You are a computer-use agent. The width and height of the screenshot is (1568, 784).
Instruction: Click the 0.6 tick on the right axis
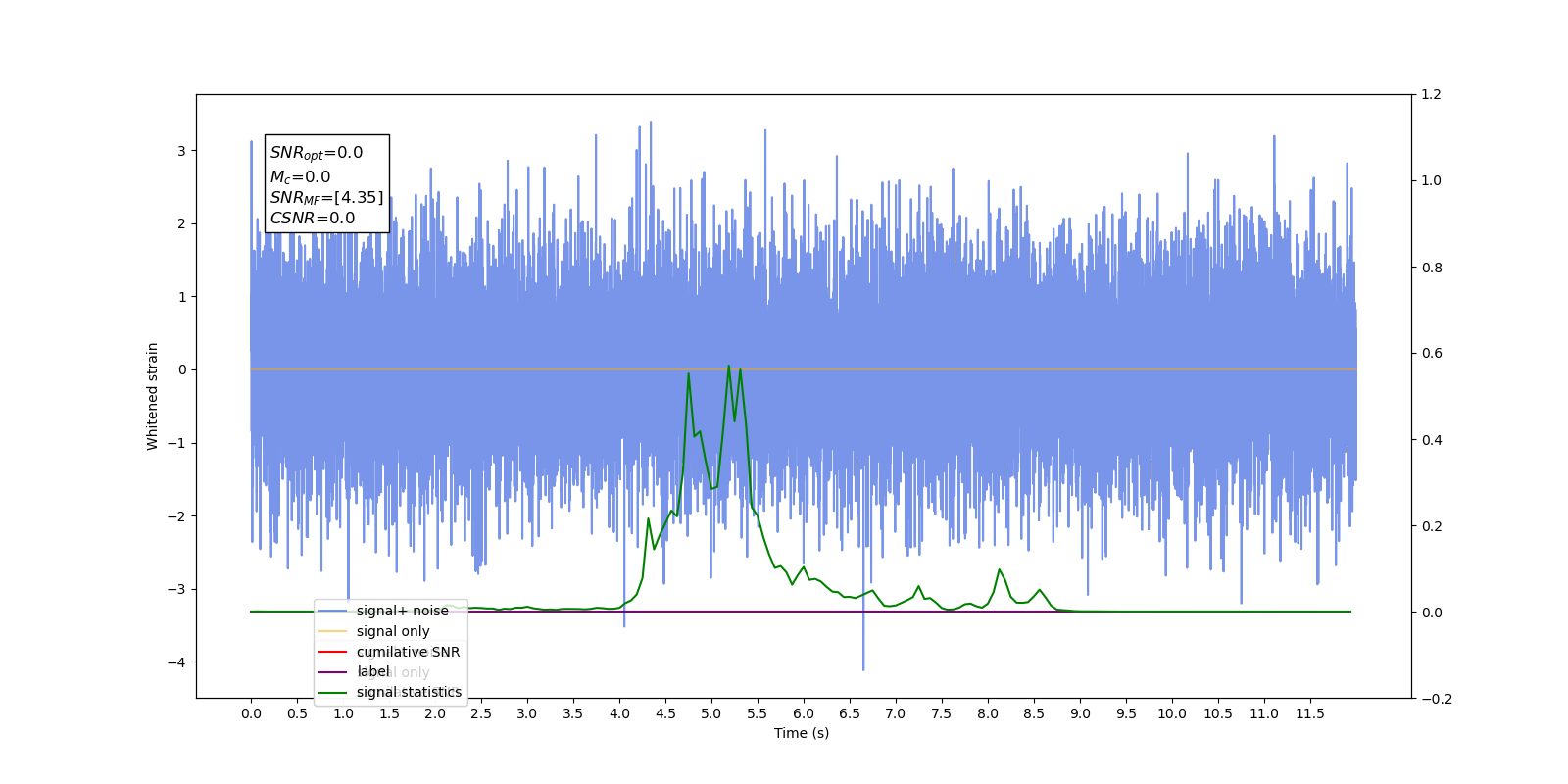pyautogui.click(x=1432, y=354)
